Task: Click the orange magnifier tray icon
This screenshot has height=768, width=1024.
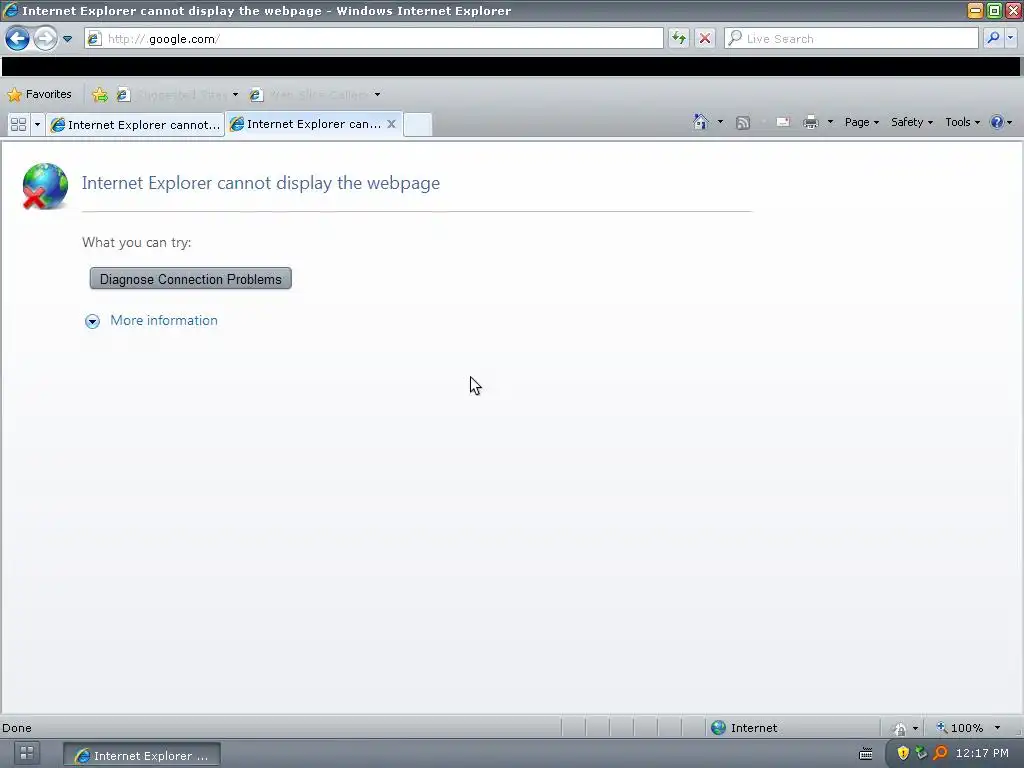Action: tap(940, 754)
